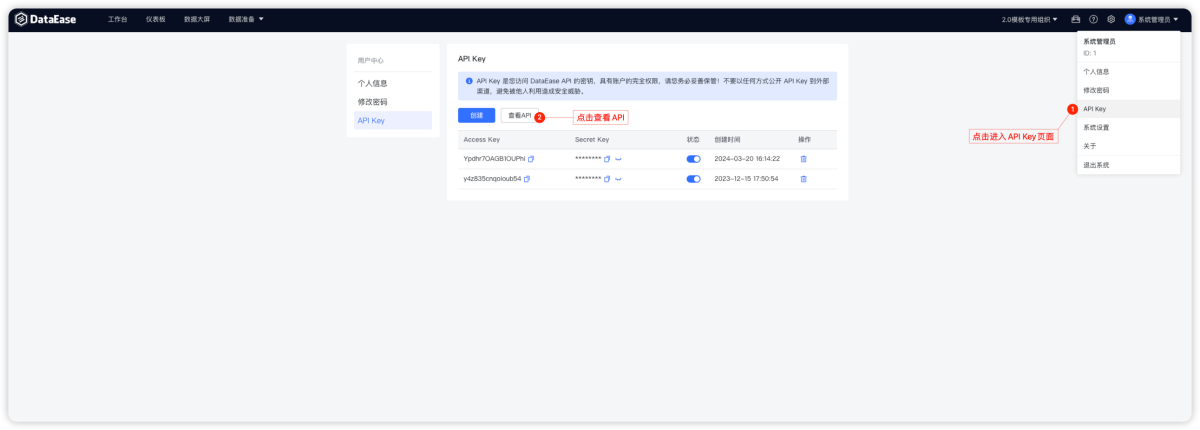Click the masked secret in Ypdhr7OAGB1OUPhI row
The image size is (1200, 430).
[588, 159]
